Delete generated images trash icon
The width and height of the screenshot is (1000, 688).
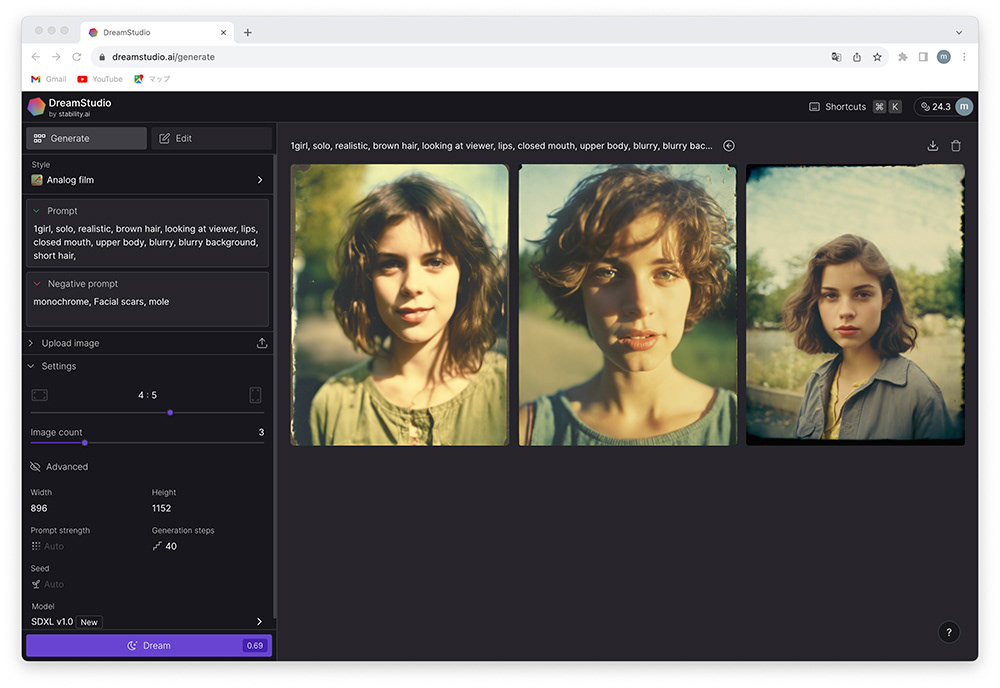click(956, 146)
